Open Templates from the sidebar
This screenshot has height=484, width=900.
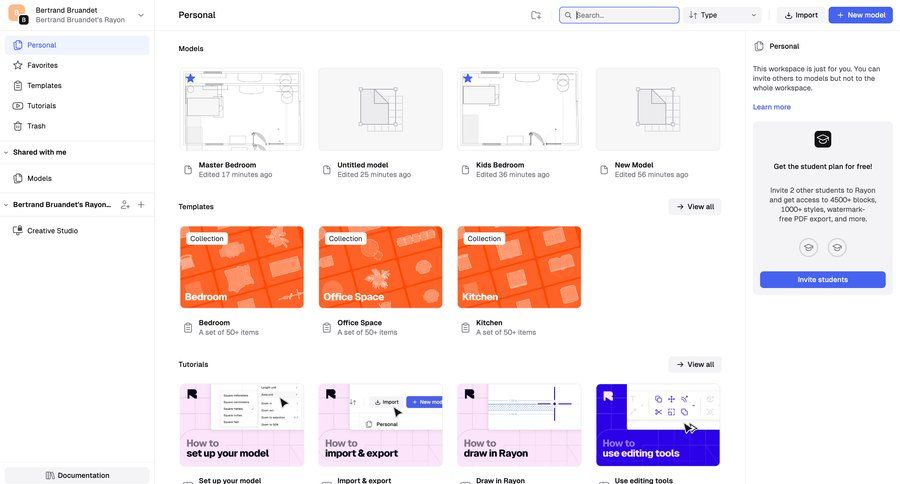(77, 86)
